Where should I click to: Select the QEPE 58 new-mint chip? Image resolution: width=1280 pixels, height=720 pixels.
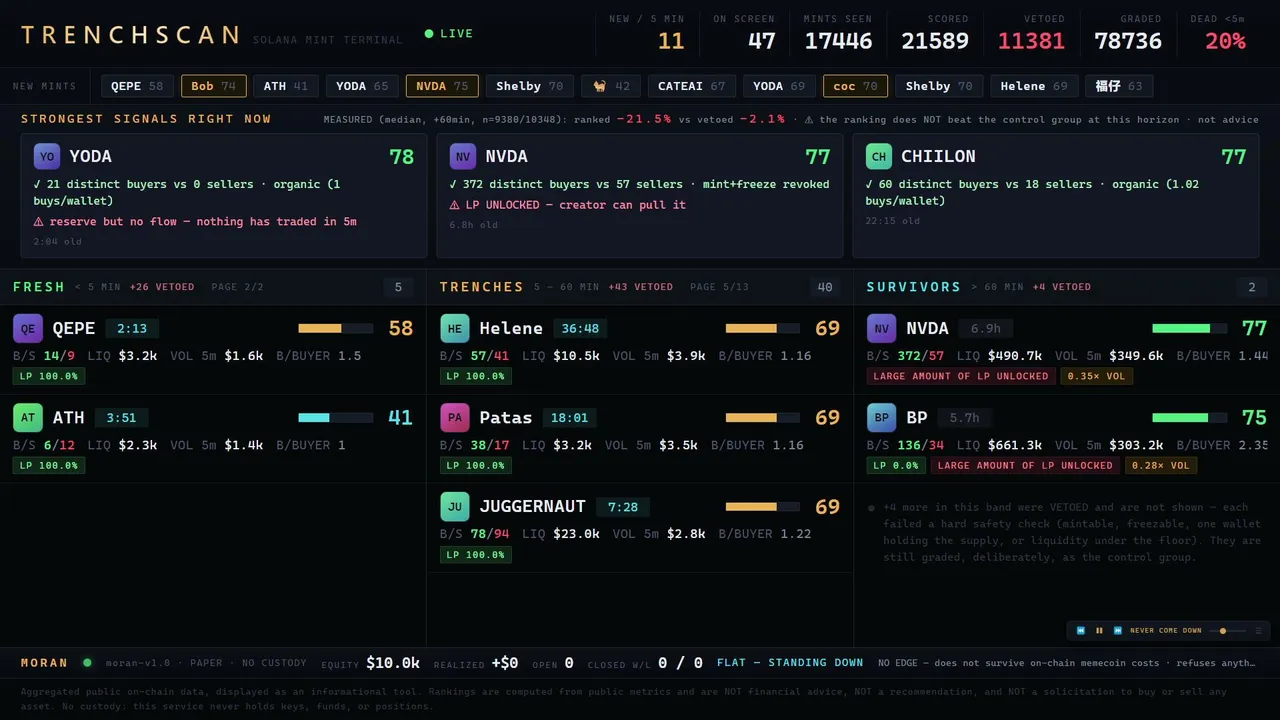click(137, 86)
